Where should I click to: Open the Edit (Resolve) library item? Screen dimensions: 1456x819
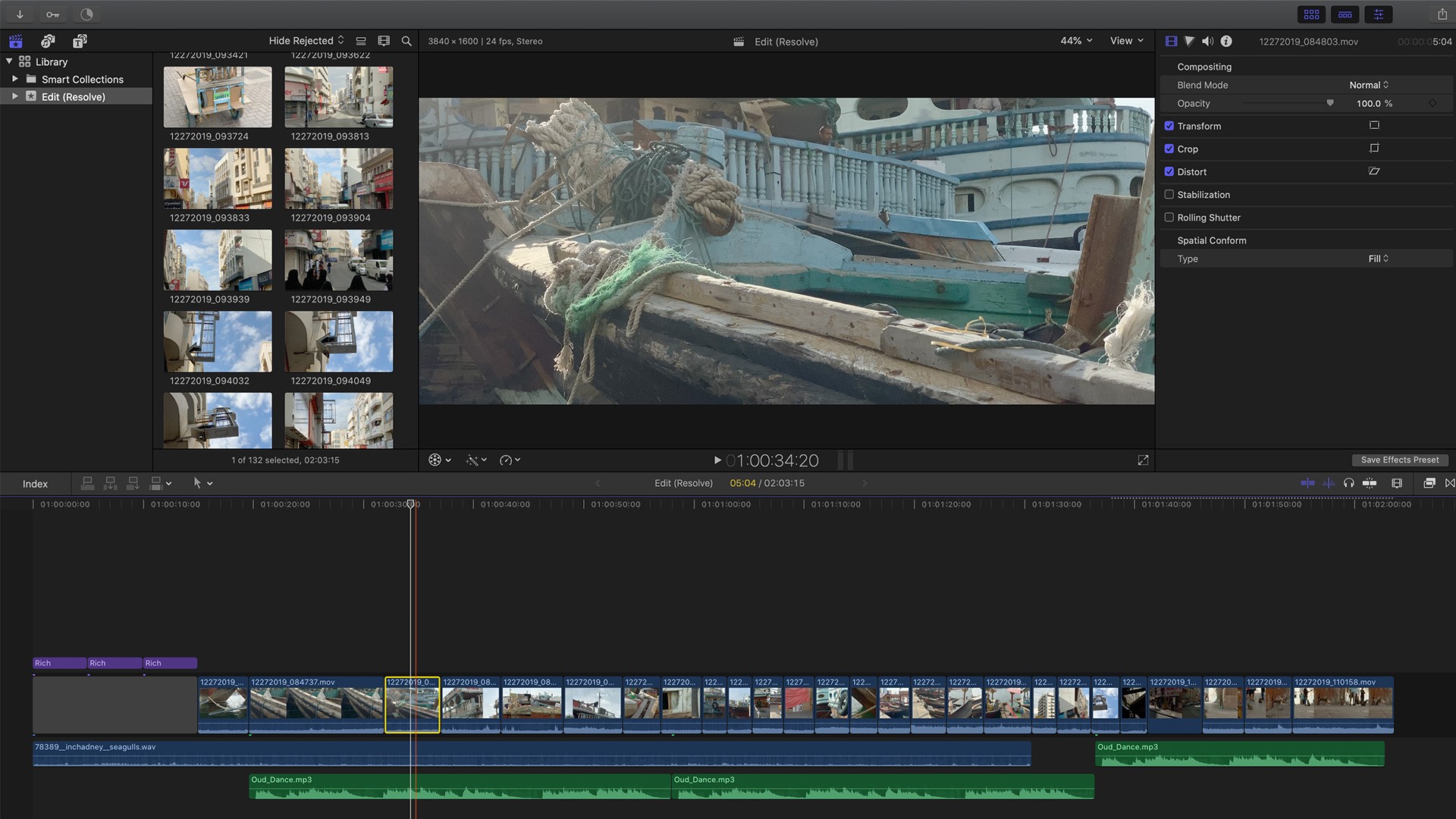[73, 97]
